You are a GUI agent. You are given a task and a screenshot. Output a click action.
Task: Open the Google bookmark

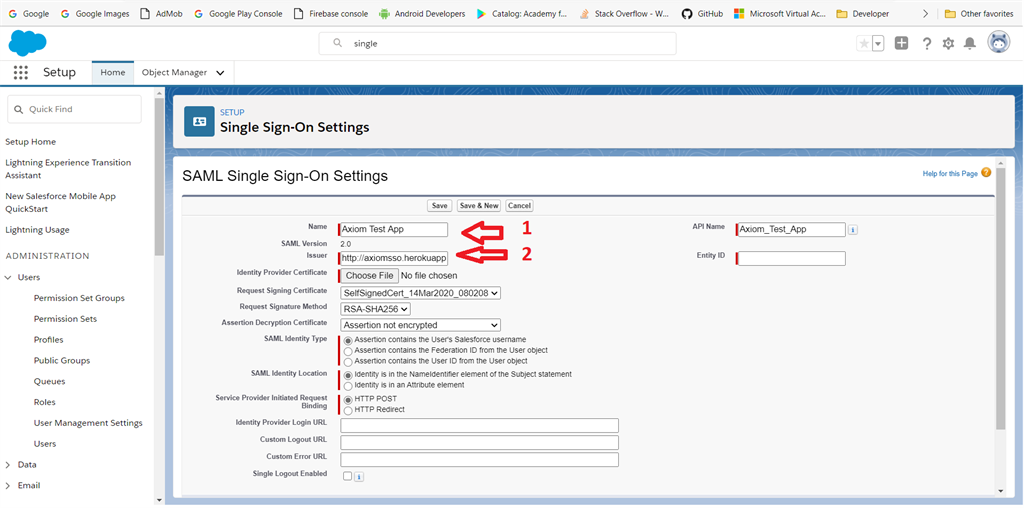(x=29, y=13)
